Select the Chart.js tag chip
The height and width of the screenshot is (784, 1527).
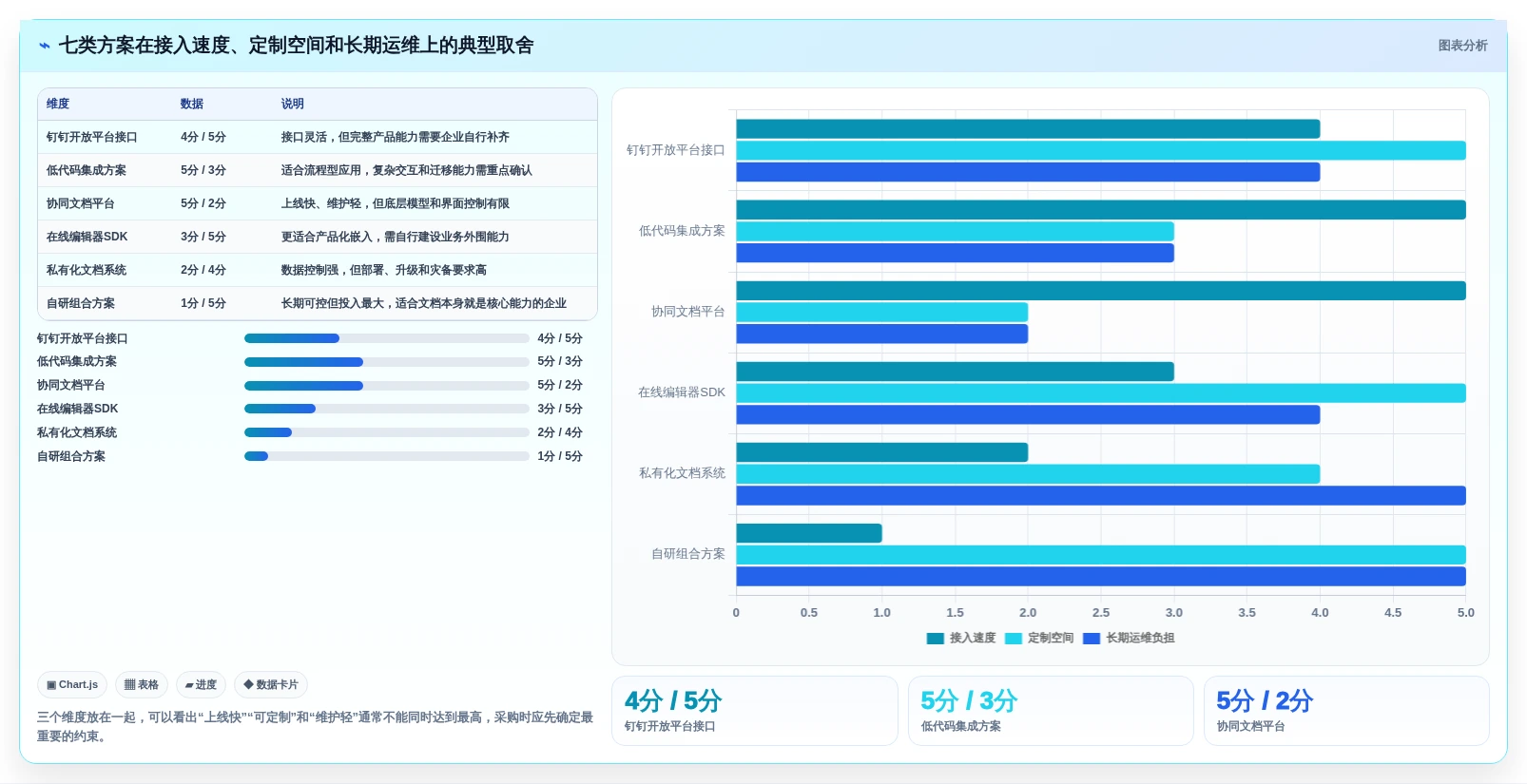point(72,684)
